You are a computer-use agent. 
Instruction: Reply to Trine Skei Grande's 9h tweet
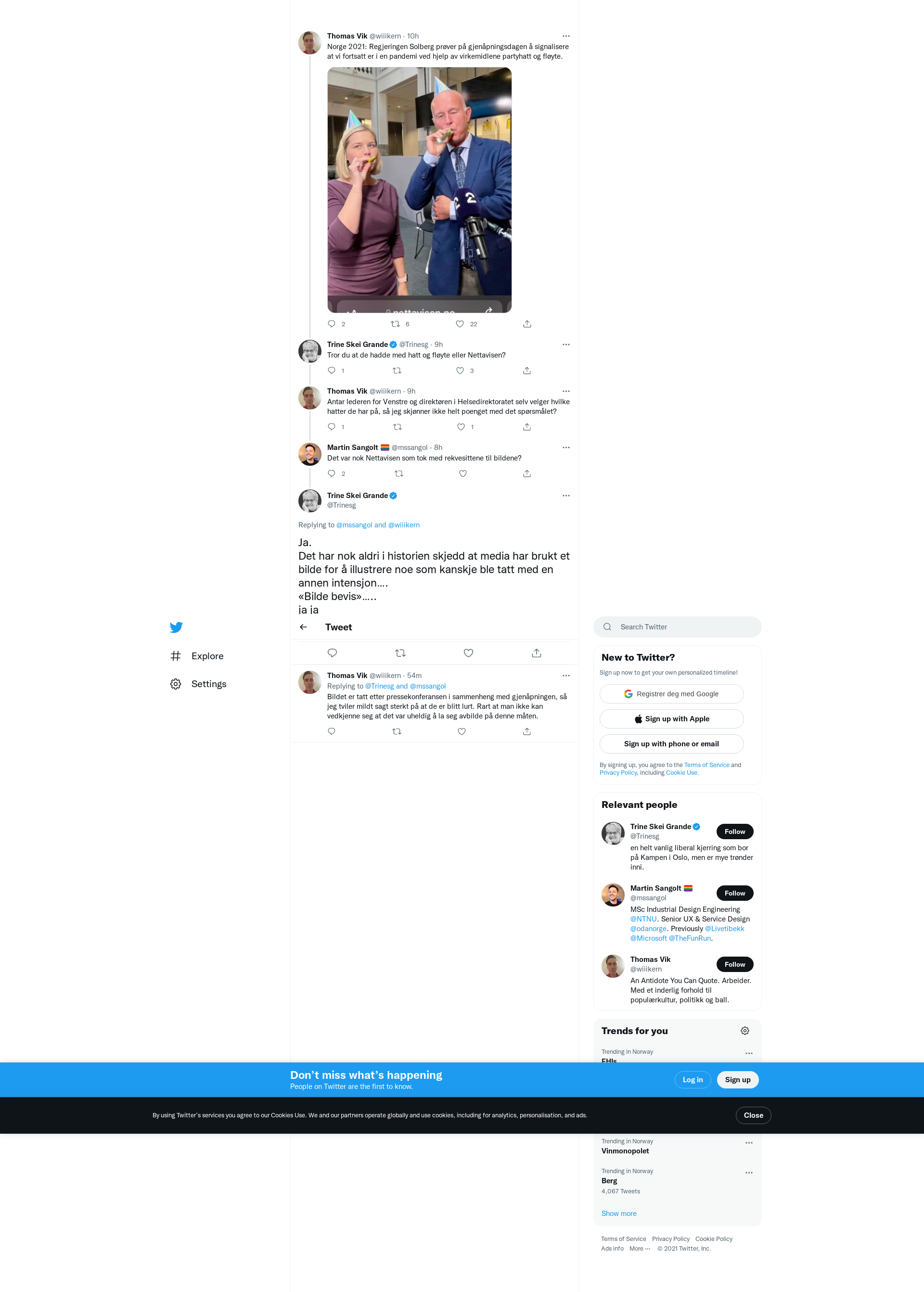coord(332,371)
